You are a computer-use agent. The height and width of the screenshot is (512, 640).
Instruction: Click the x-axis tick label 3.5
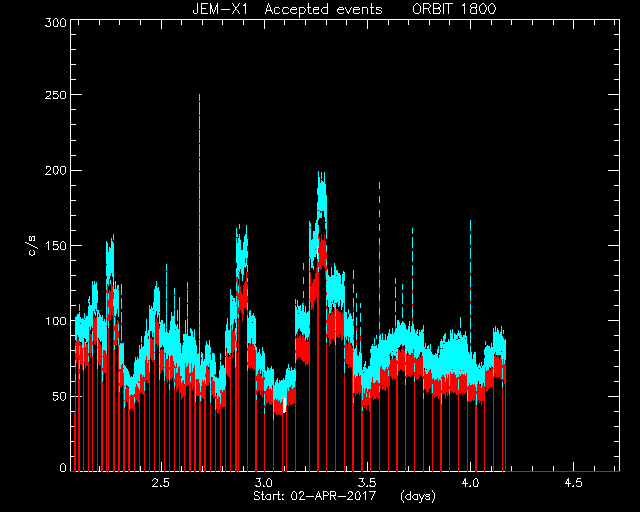point(367,483)
